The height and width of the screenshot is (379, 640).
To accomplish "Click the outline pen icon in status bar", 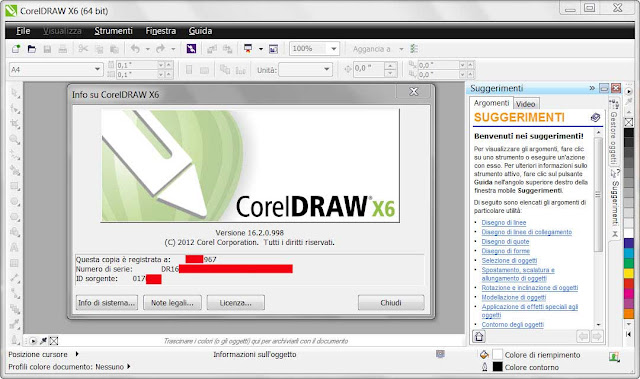I will point(484,367).
